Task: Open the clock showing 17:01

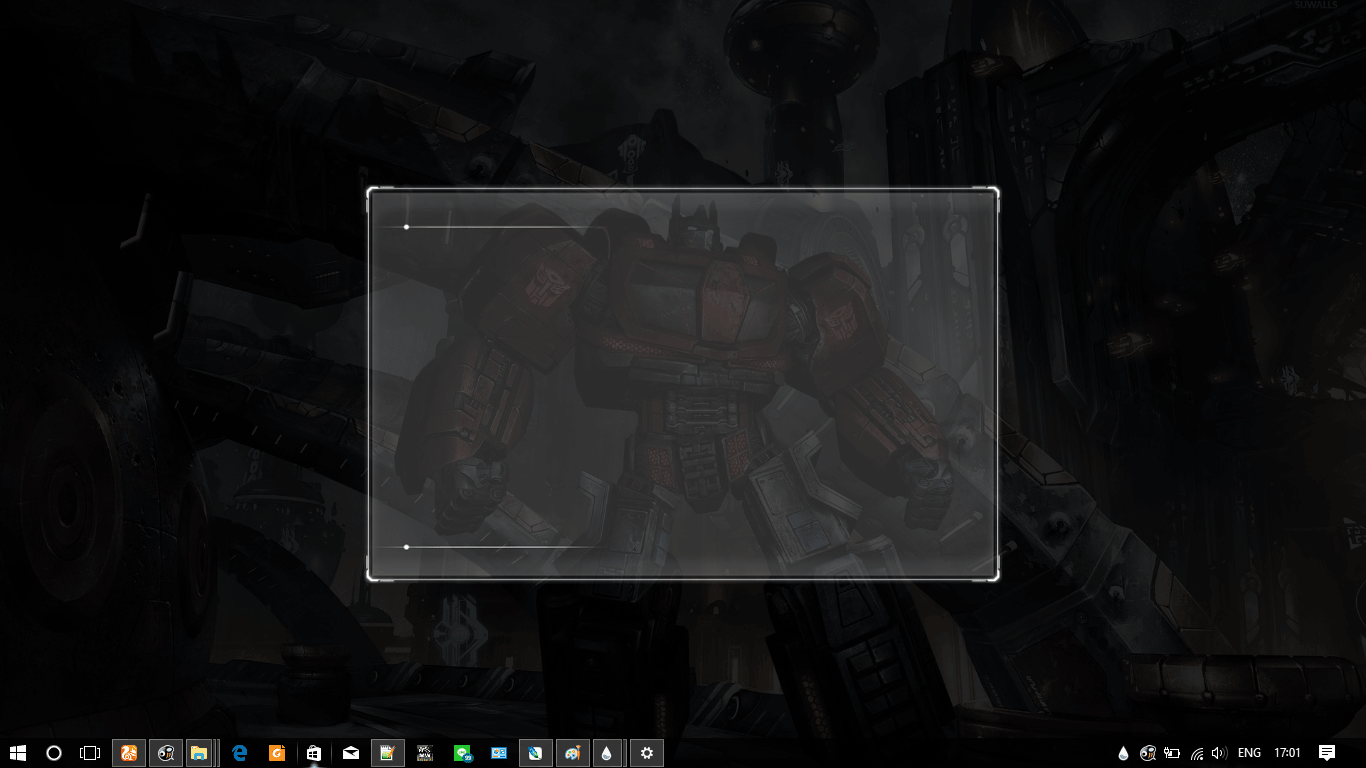Action: coord(1288,753)
